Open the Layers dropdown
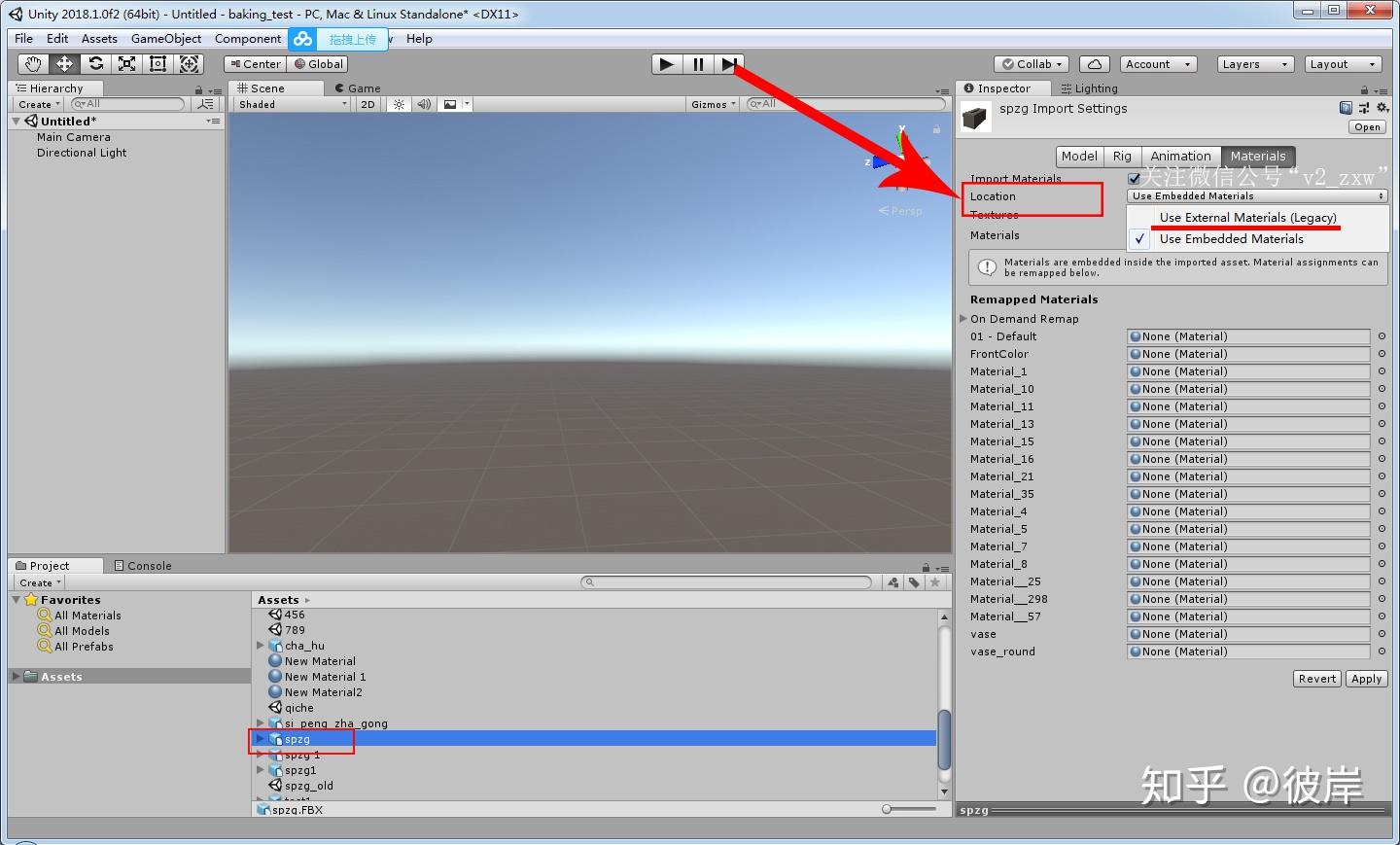 click(x=1256, y=64)
